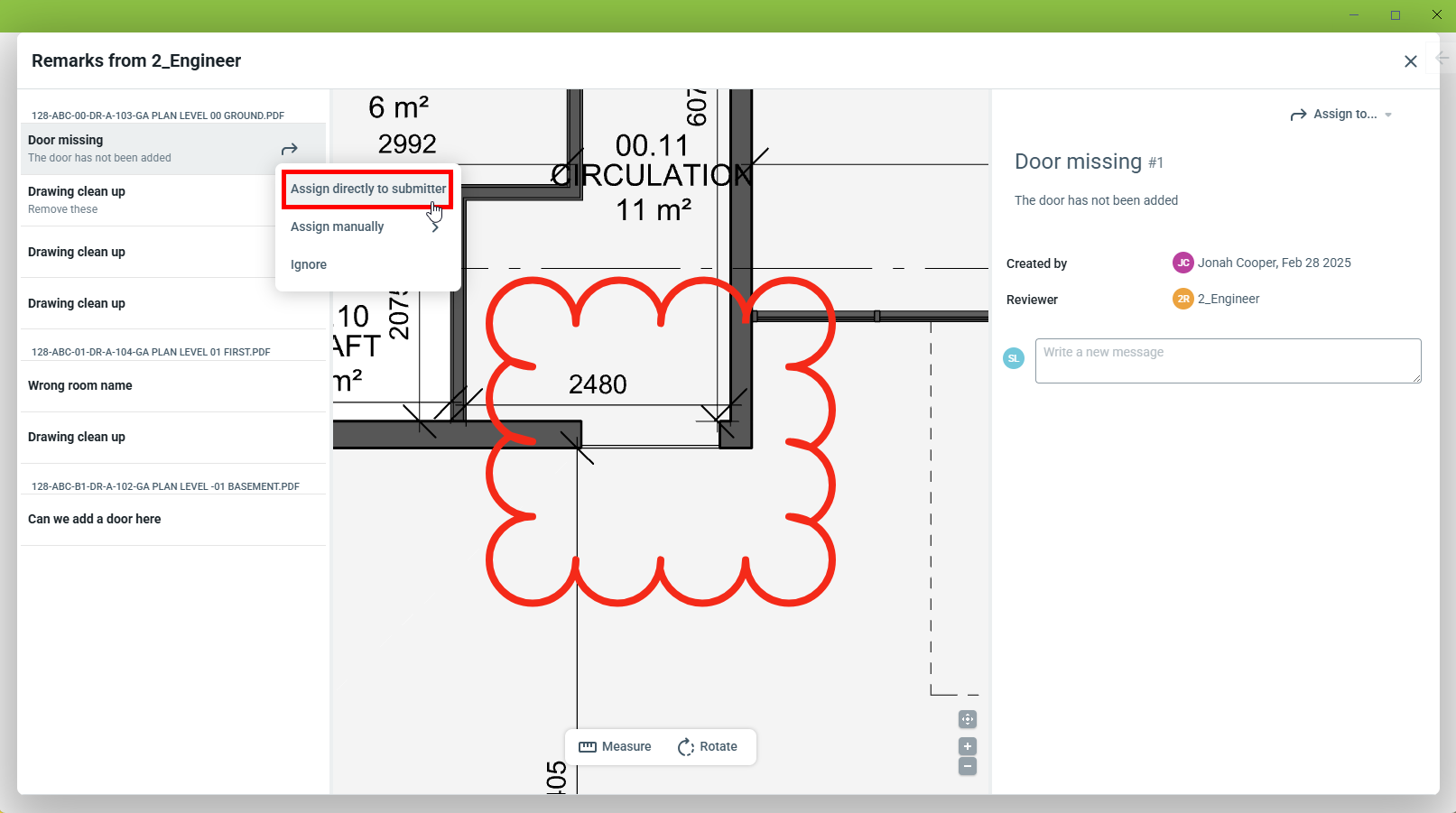Click the zoom out minus button
This screenshot has height=813, width=1456.
967,766
